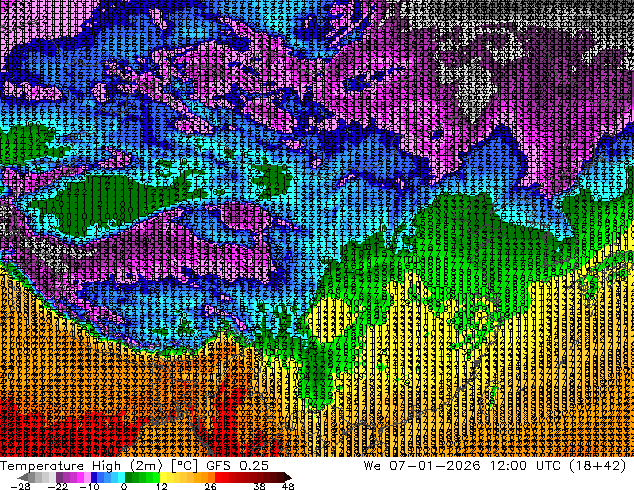
Task: Click the legend value '38'
Action: coord(260,486)
